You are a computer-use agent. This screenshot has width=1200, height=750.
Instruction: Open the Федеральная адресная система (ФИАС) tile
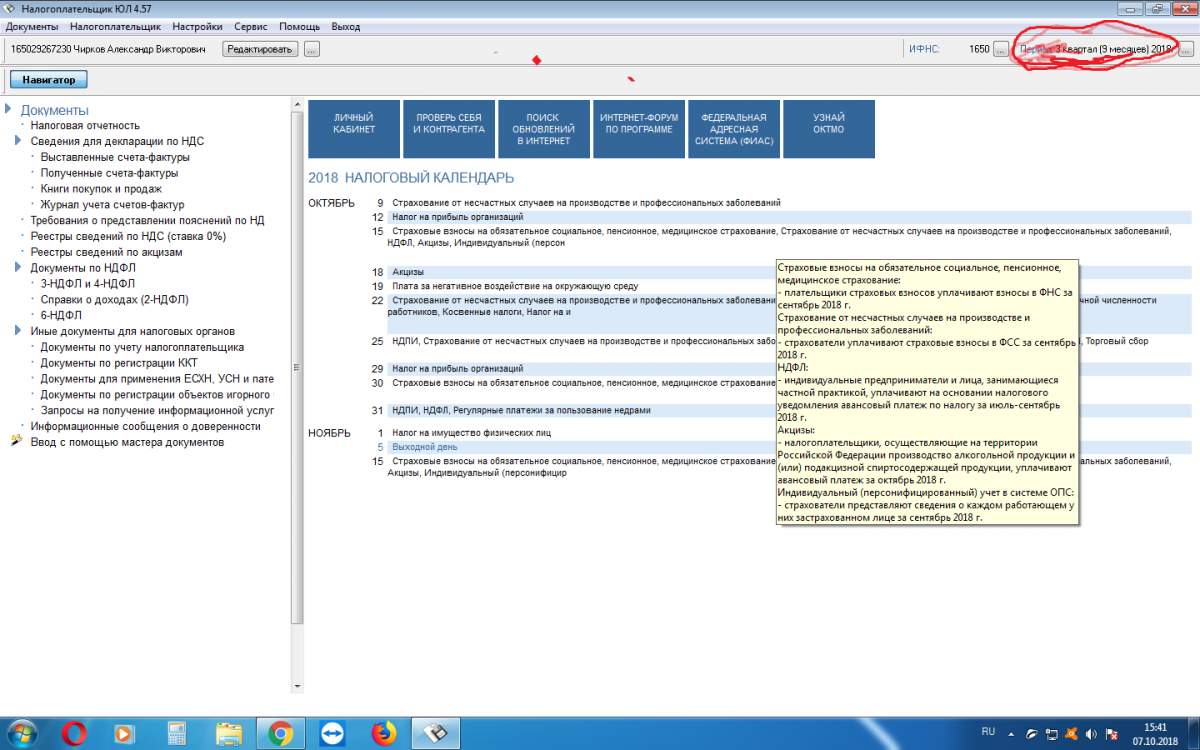click(x=734, y=129)
